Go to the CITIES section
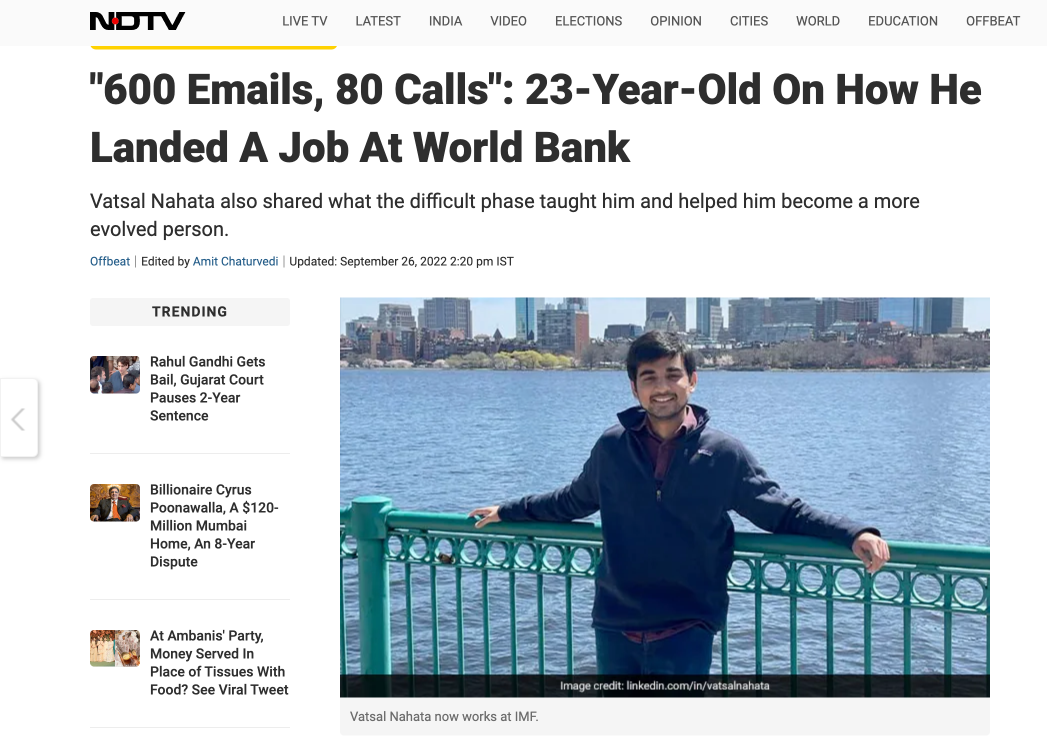 point(749,21)
